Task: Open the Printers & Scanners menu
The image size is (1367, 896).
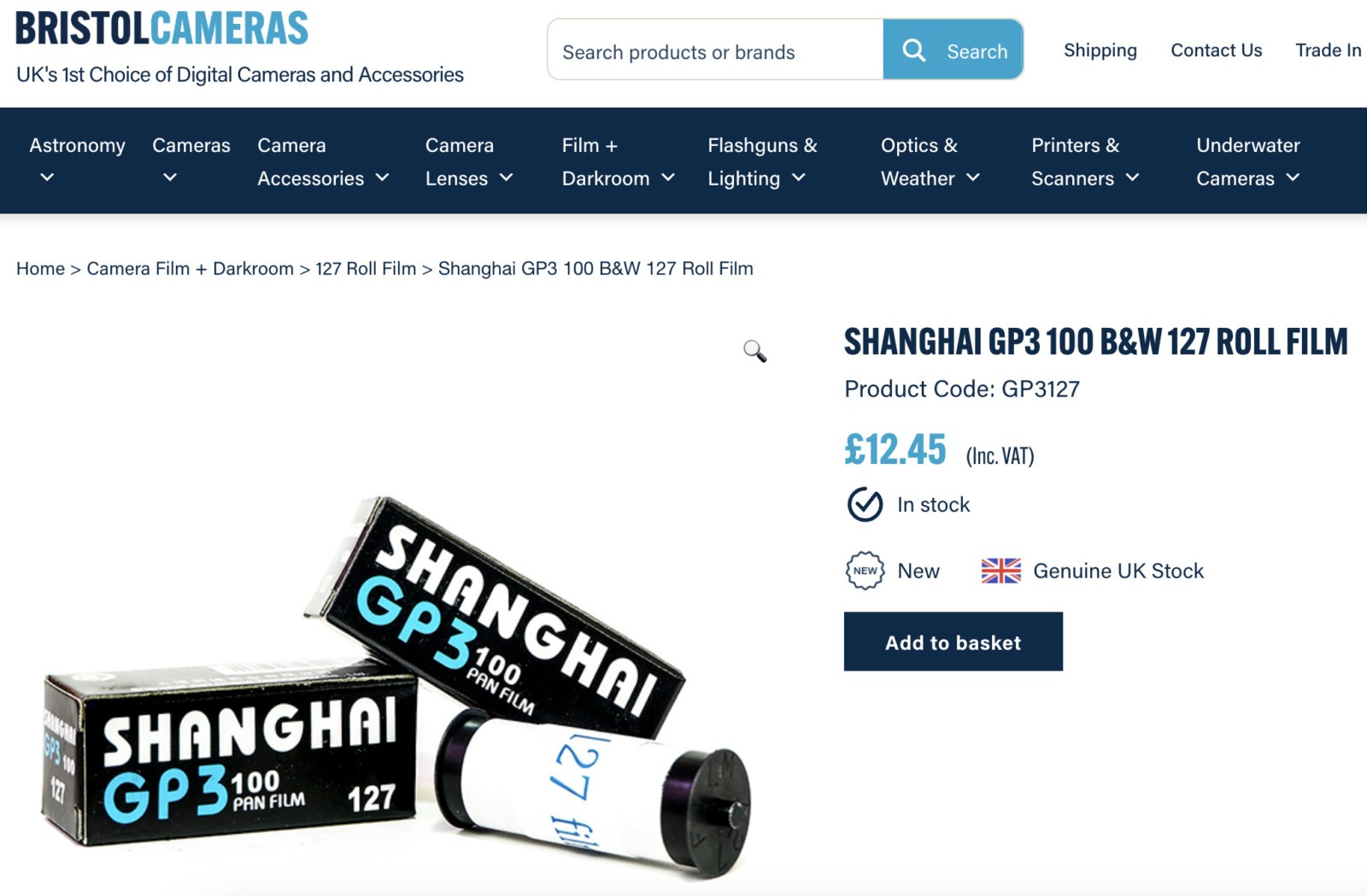Action: pos(1085,161)
